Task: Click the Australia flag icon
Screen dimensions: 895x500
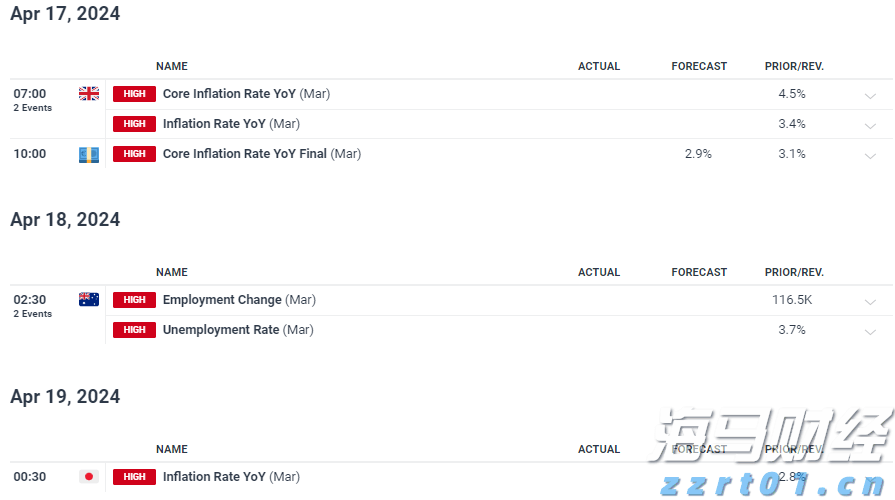Action: click(89, 299)
